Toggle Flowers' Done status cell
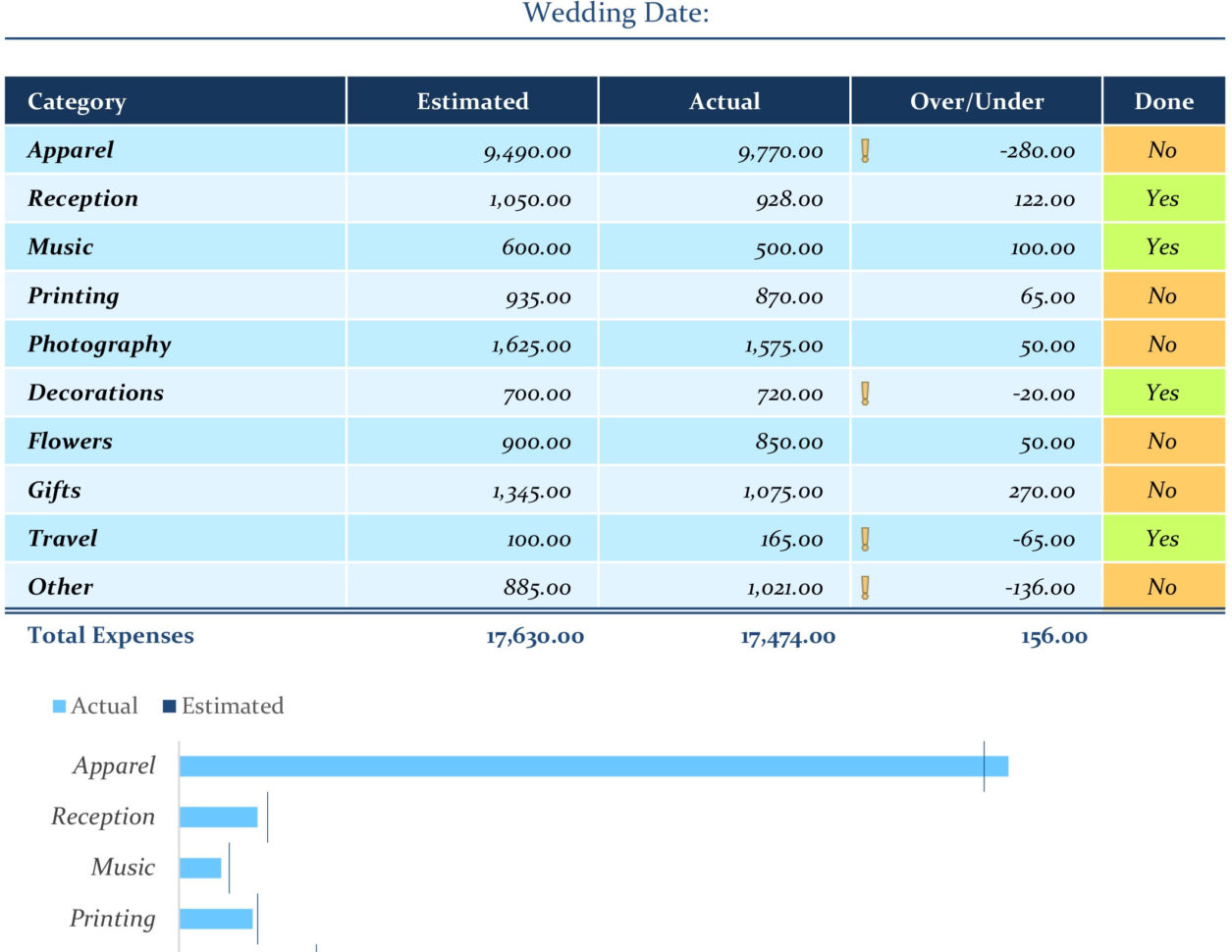The width and height of the screenshot is (1232, 952). (x=1164, y=441)
